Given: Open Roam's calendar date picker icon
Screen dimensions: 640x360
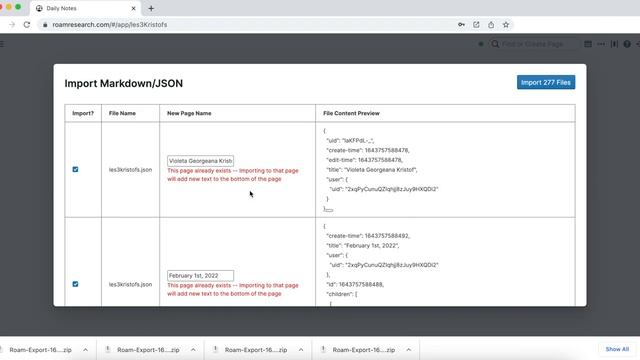Looking at the screenshot, I should 588,44.
